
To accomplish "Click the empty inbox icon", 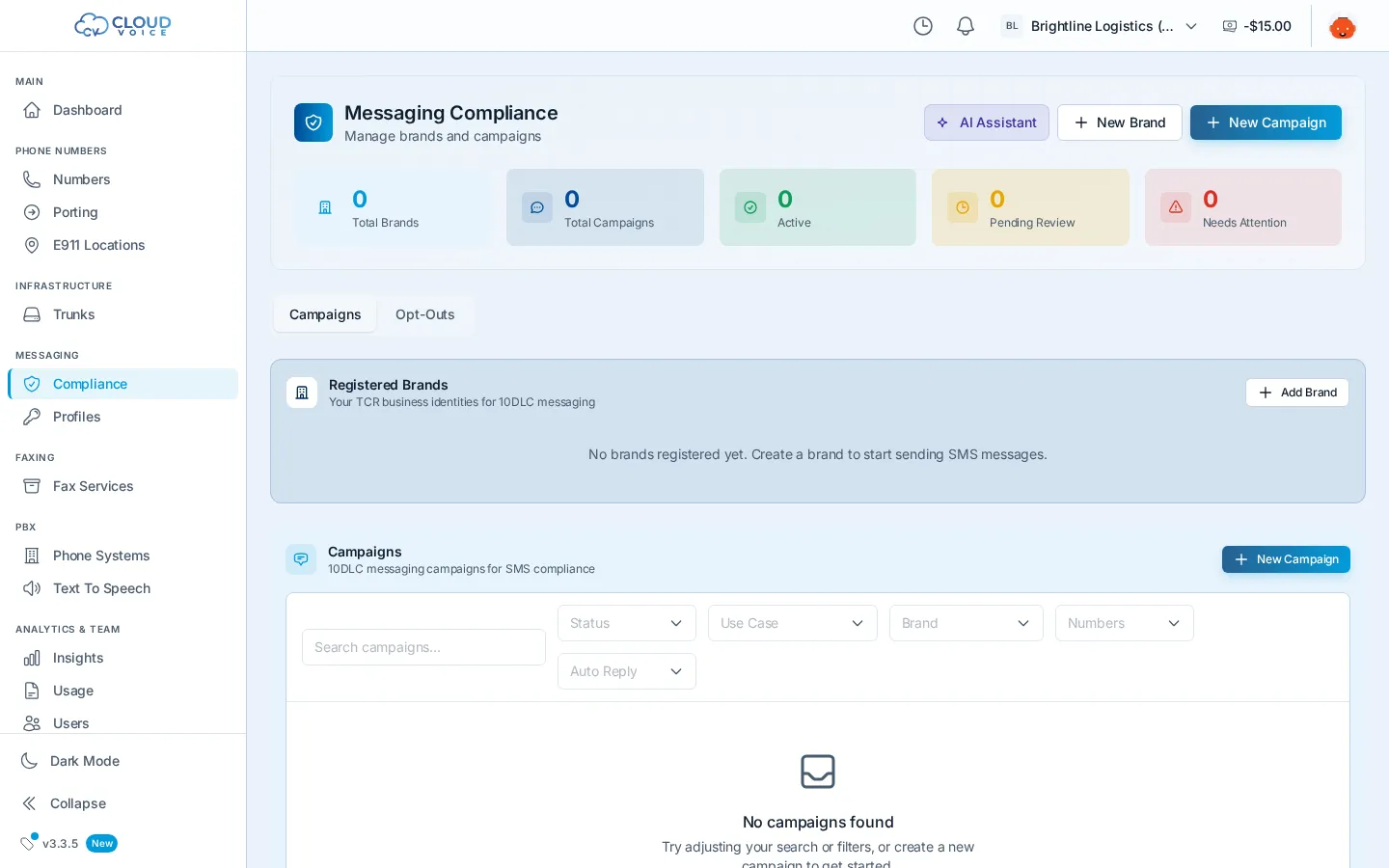I will (818, 772).
